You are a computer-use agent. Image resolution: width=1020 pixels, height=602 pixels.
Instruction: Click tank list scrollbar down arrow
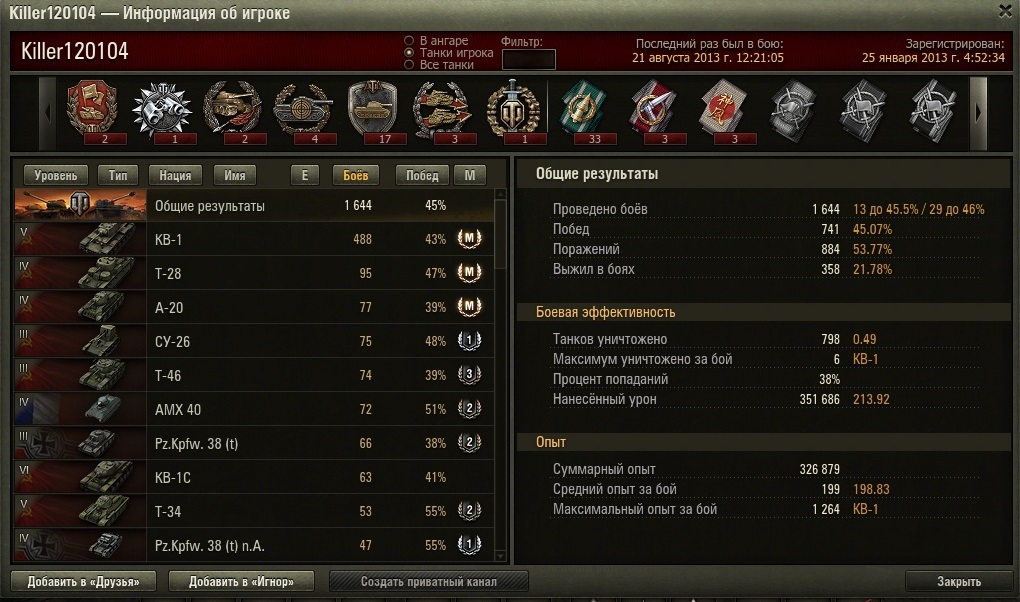pyautogui.click(x=500, y=556)
